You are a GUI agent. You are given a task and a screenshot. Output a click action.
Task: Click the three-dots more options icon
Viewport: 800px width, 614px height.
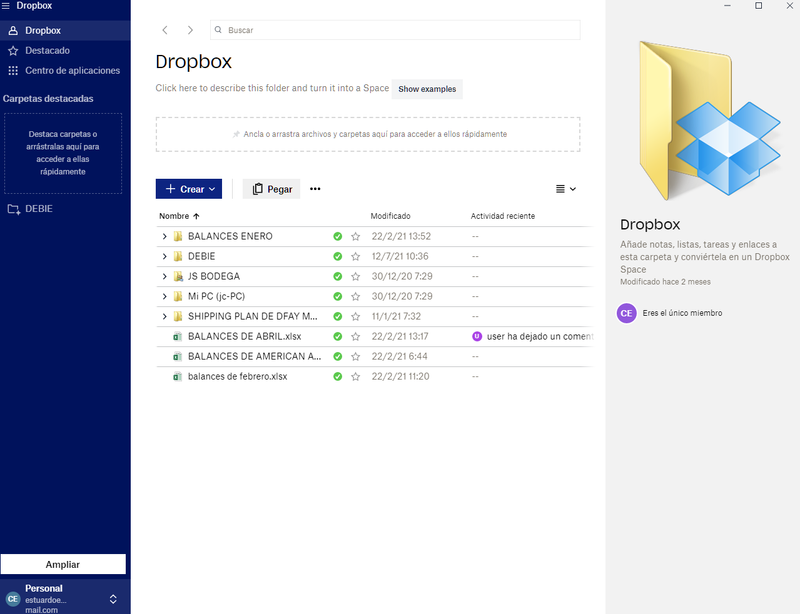click(315, 189)
